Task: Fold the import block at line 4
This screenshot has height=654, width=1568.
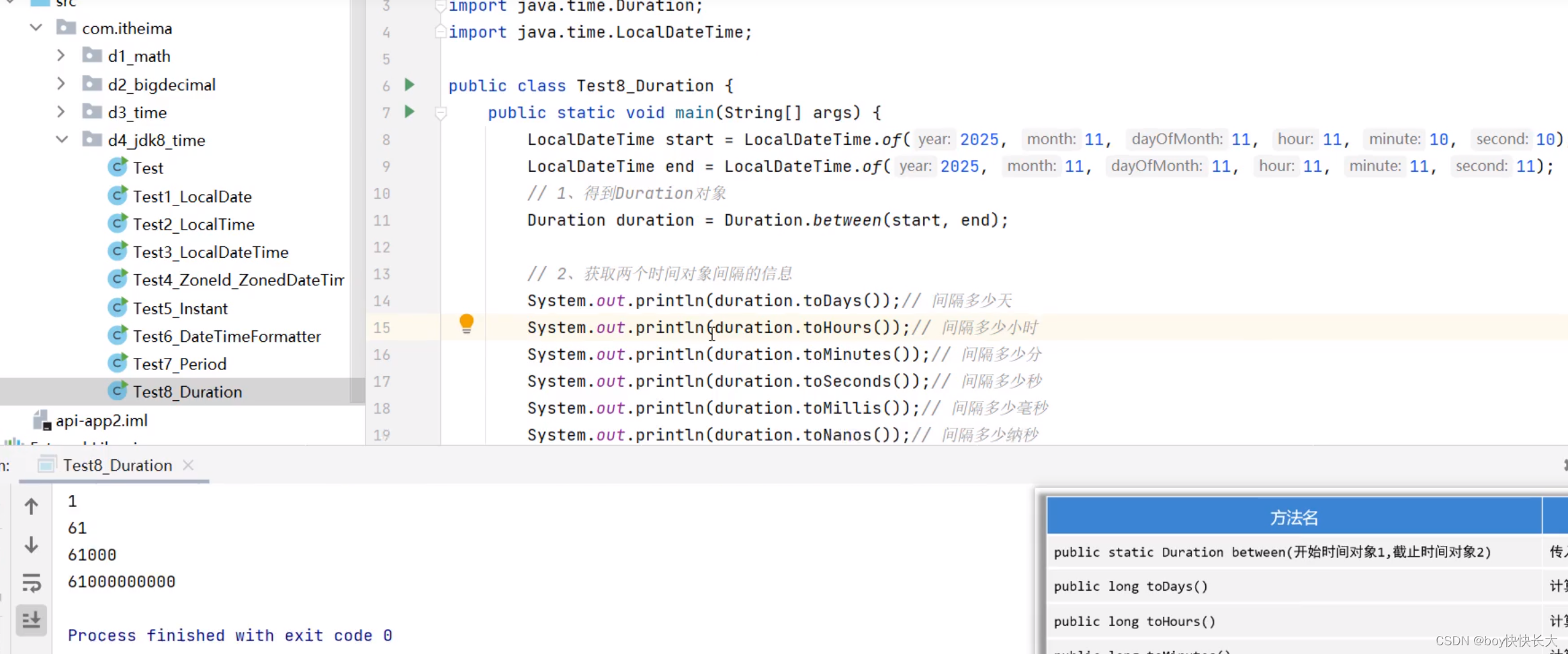Action: point(440,32)
